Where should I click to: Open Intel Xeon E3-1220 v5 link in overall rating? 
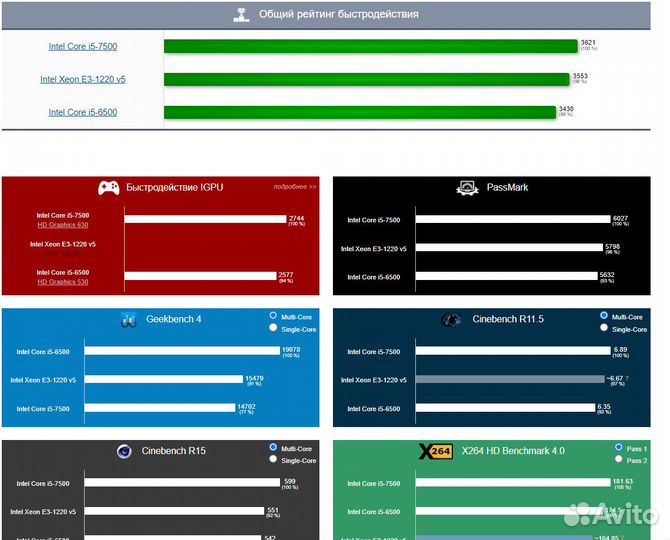click(82, 79)
